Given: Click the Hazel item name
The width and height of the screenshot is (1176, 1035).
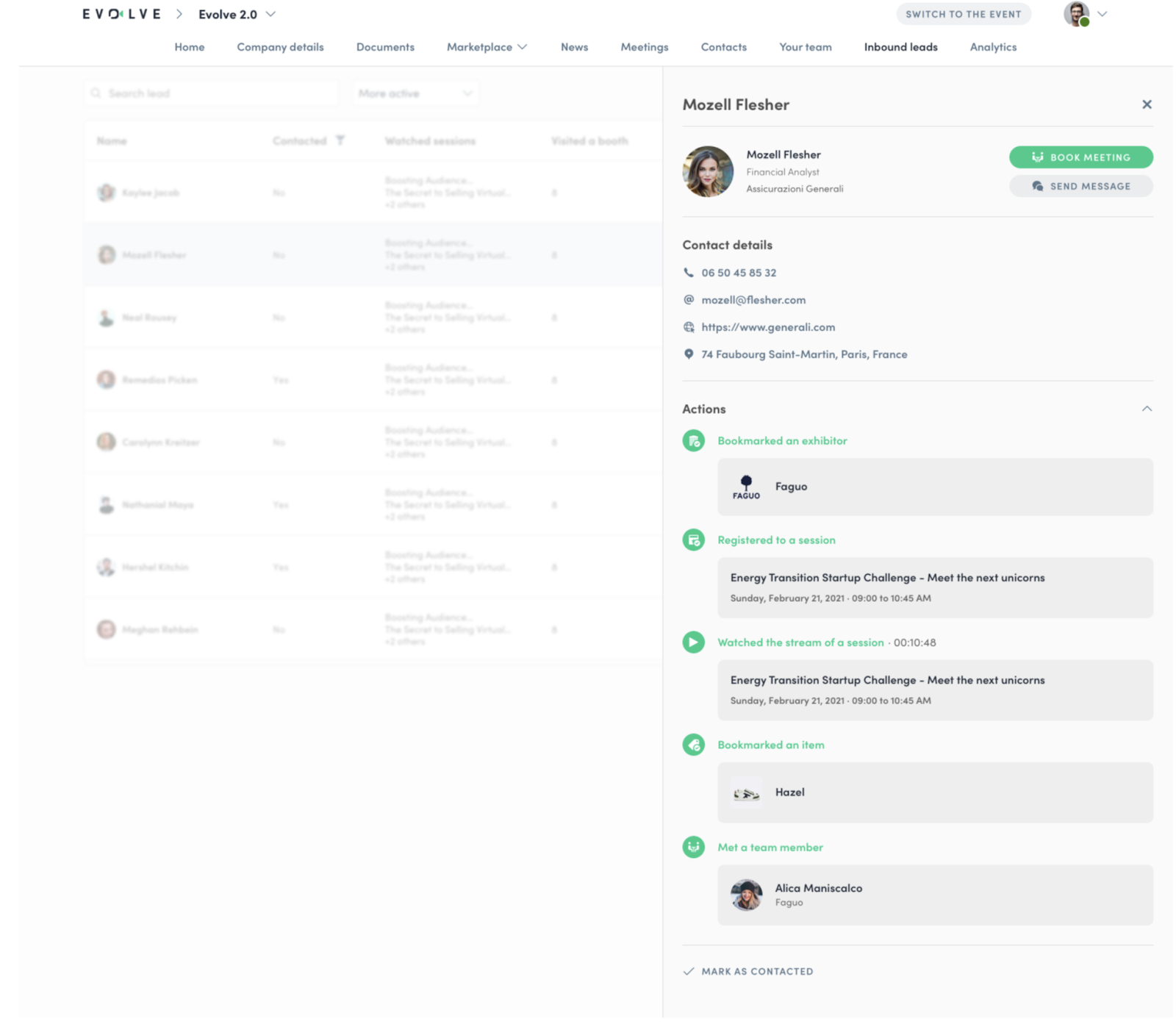Looking at the screenshot, I should (789, 792).
